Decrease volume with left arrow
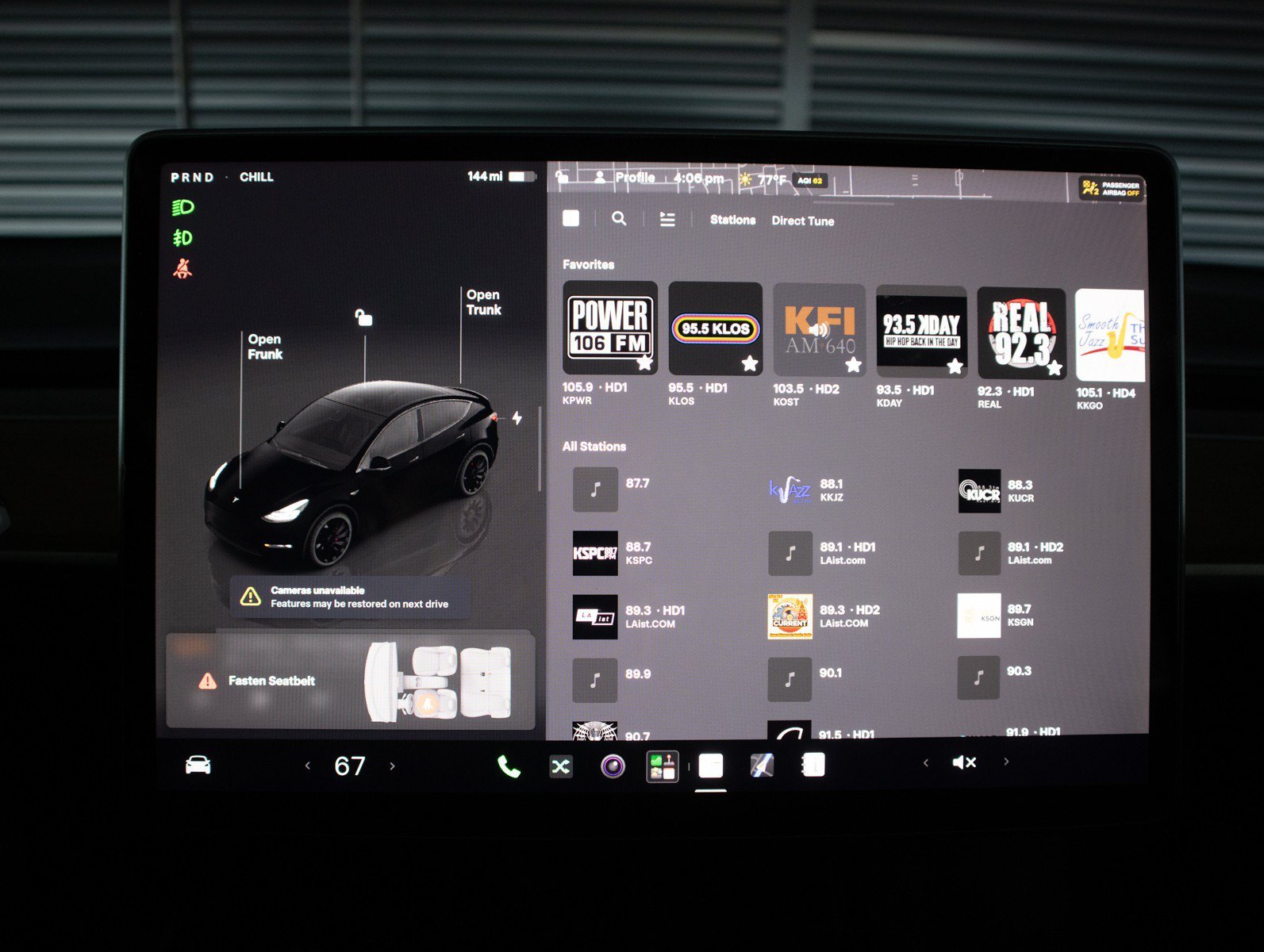This screenshot has width=1264, height=952. pos(925,762)
